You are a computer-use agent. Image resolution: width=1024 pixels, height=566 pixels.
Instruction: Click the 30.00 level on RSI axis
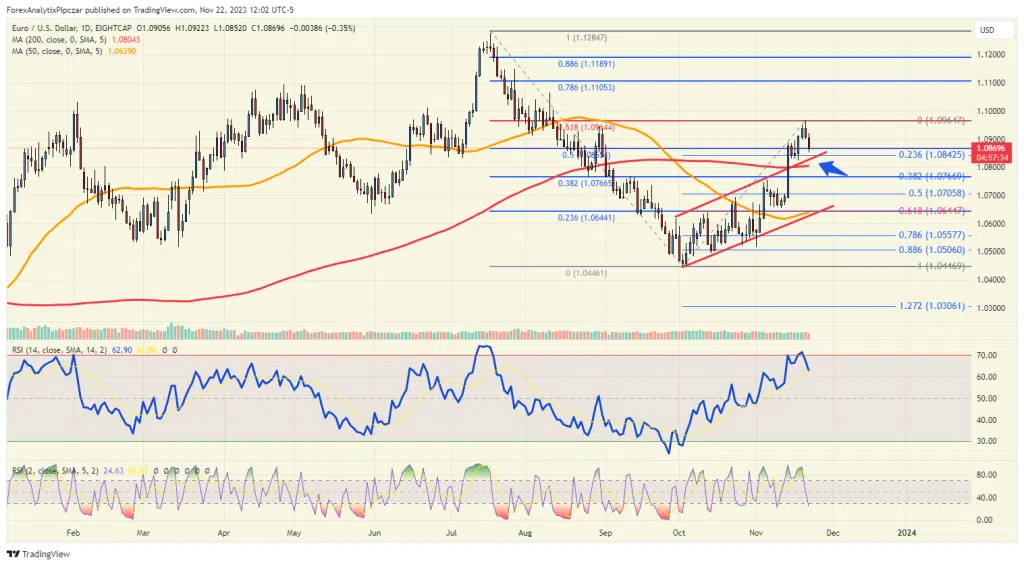point(987,441)
